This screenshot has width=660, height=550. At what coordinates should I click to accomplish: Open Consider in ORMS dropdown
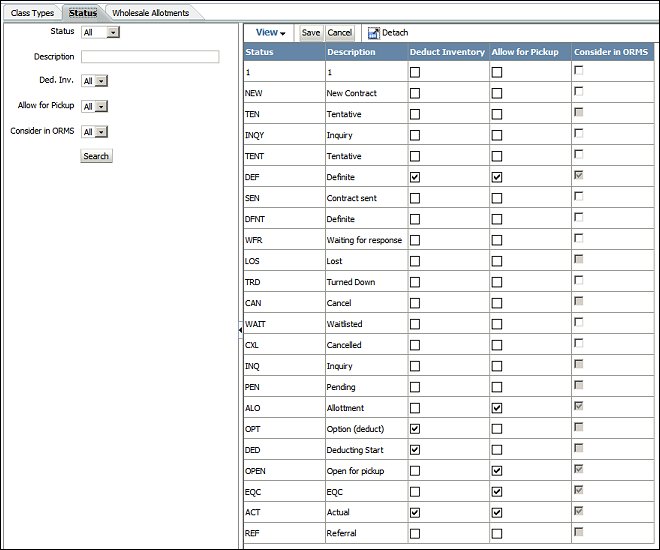coord(94,131)
